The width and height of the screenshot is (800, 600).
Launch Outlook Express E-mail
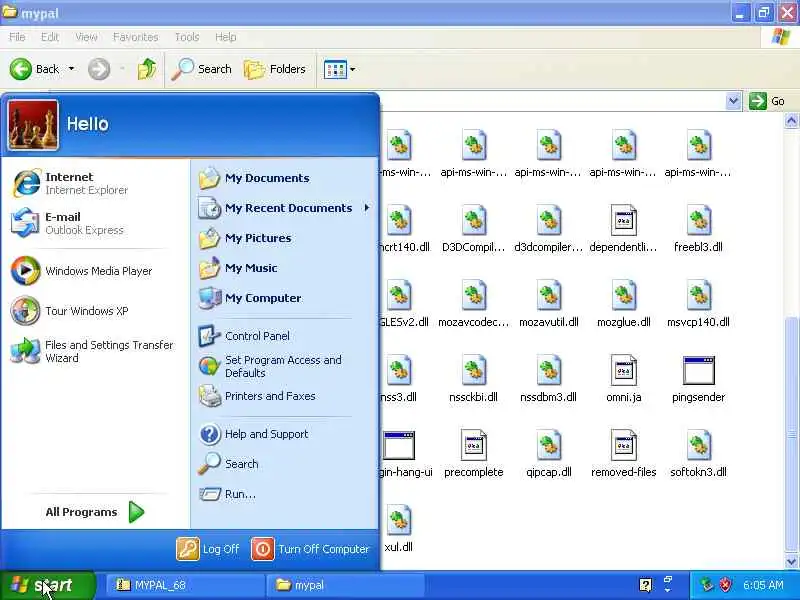(x=69, y=223)
